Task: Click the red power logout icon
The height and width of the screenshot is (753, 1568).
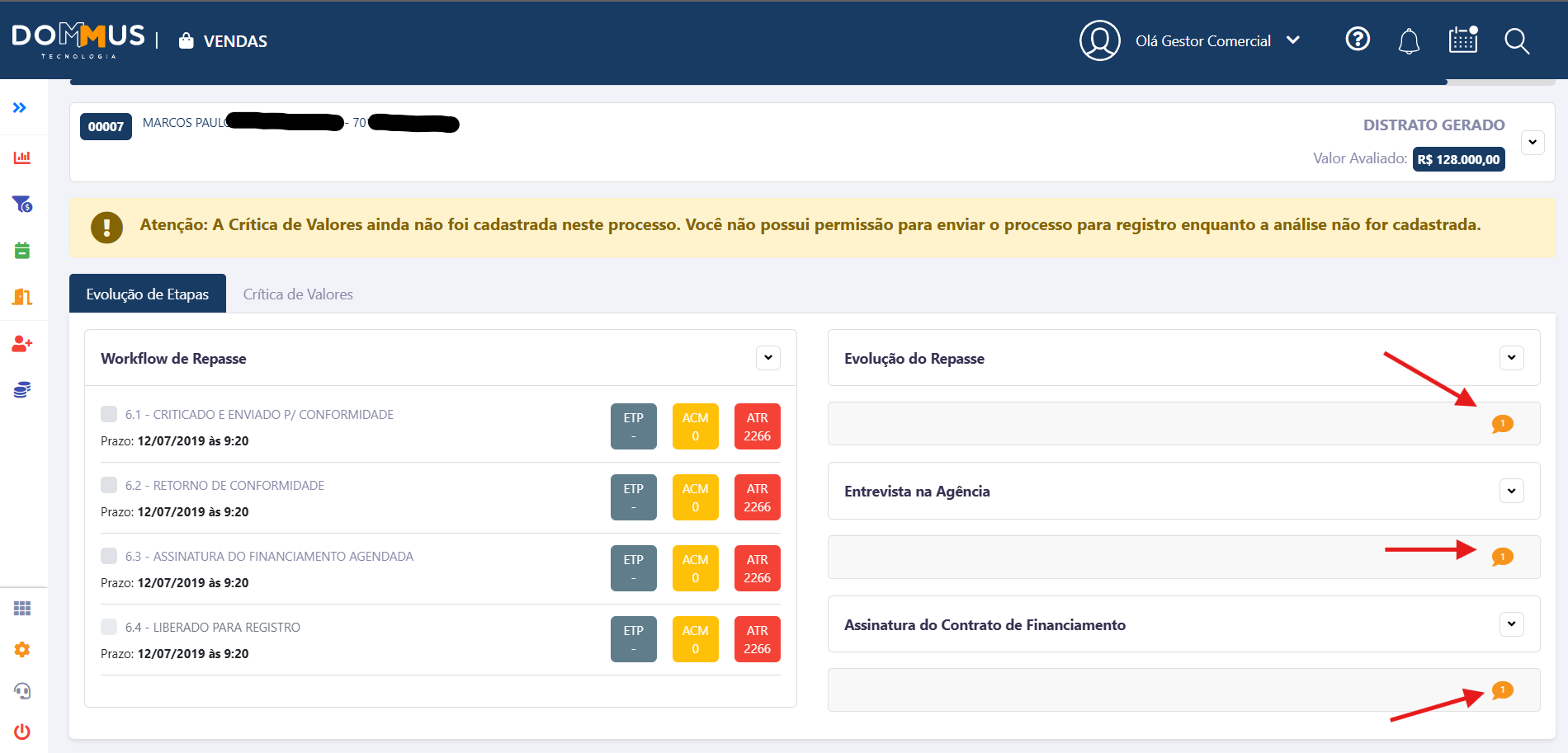Action: tap(22, 732)
